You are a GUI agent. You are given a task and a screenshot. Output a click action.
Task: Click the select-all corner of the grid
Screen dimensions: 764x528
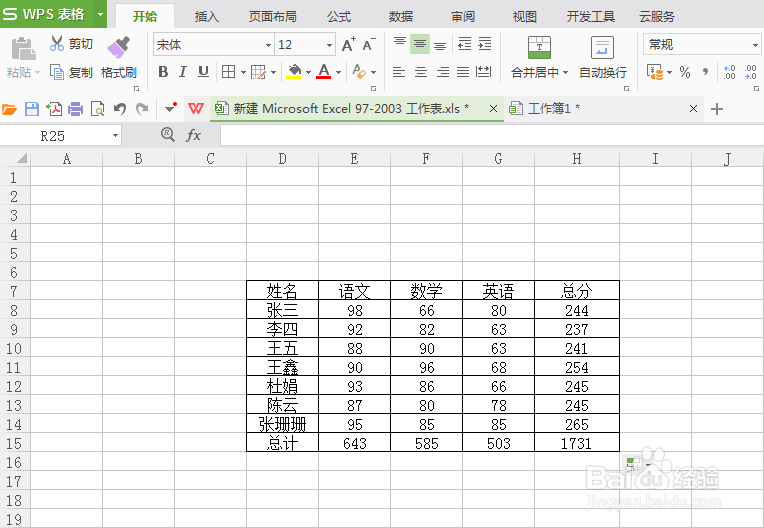click(x=16, y=158)
